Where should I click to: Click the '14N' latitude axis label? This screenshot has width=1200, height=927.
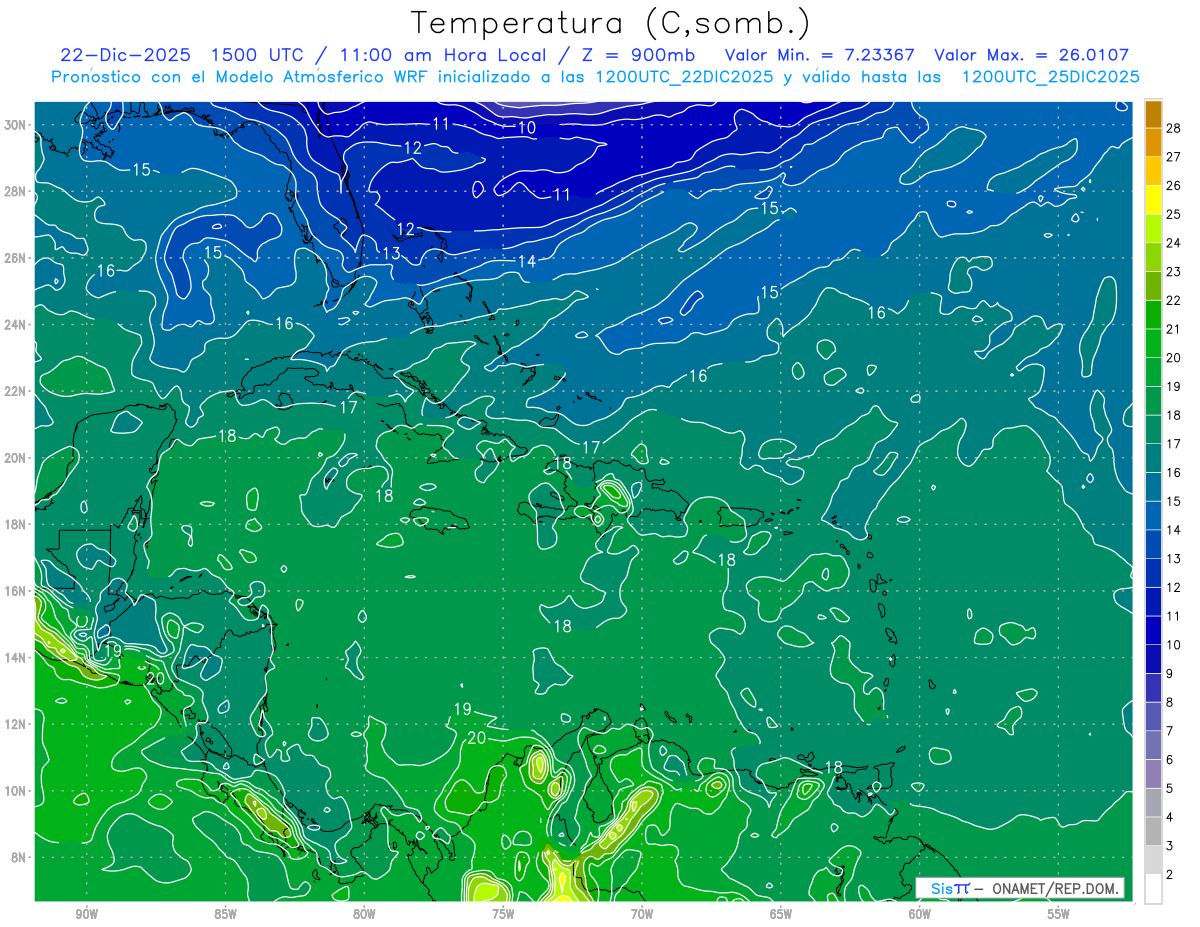click(x=16, y=657)
